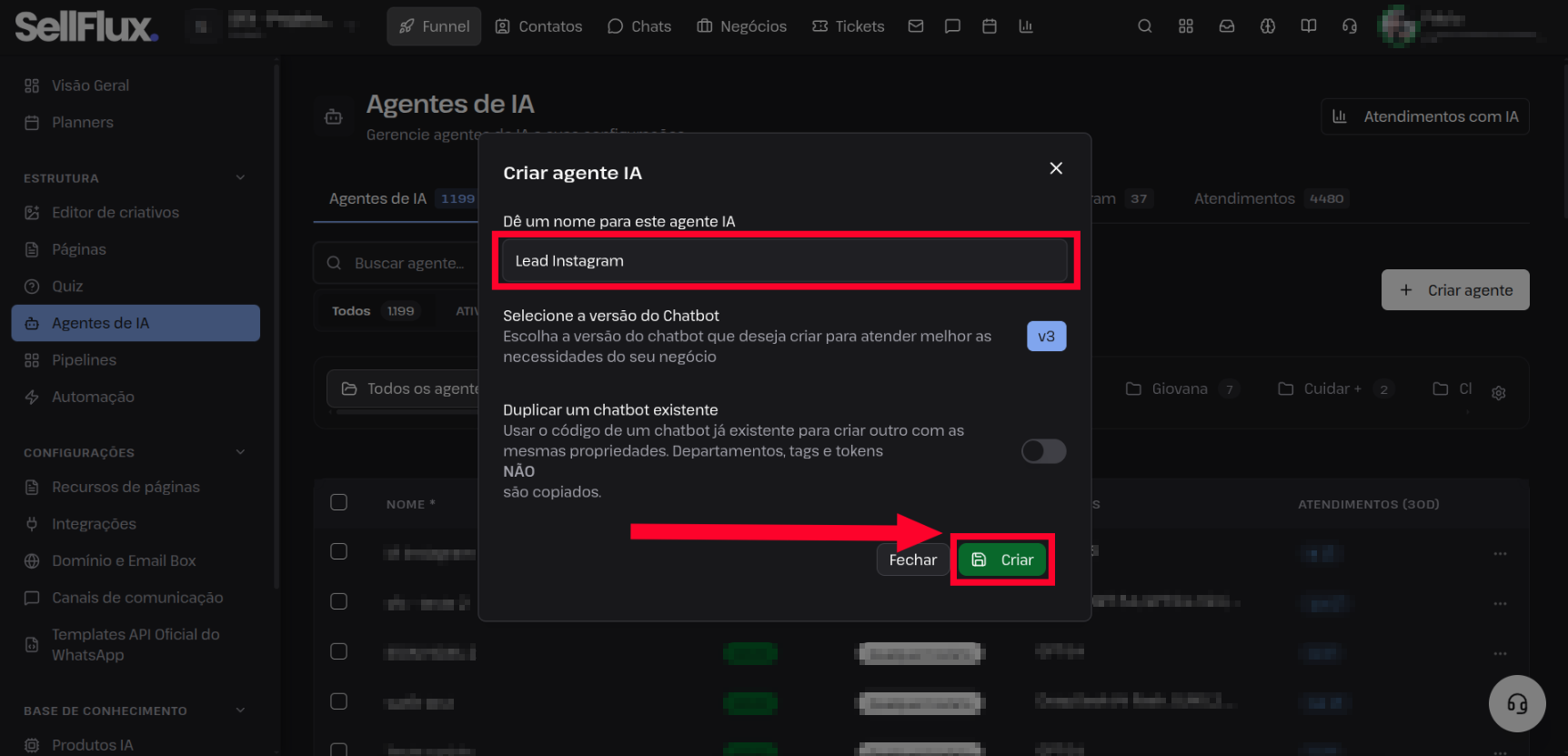Open Editor de criativos in the sidebar
The height and width of the screenshot is (756, 1568).
[x=136, y=213]
